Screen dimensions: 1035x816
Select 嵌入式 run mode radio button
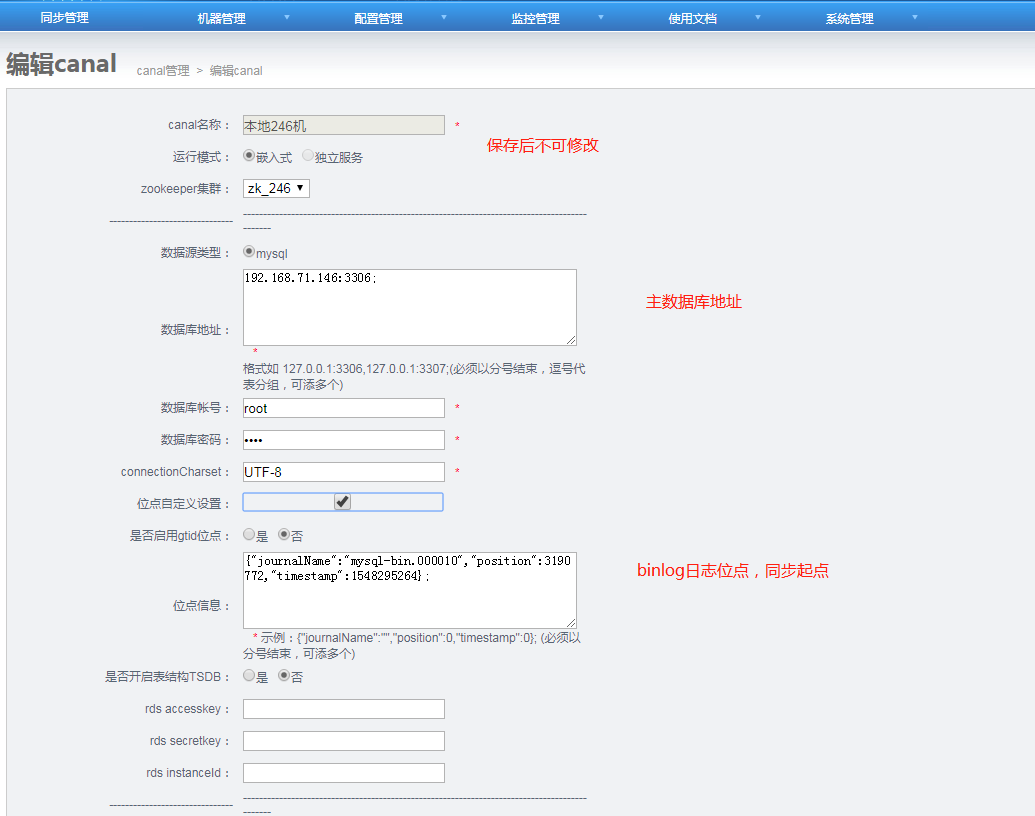point(249,155)
